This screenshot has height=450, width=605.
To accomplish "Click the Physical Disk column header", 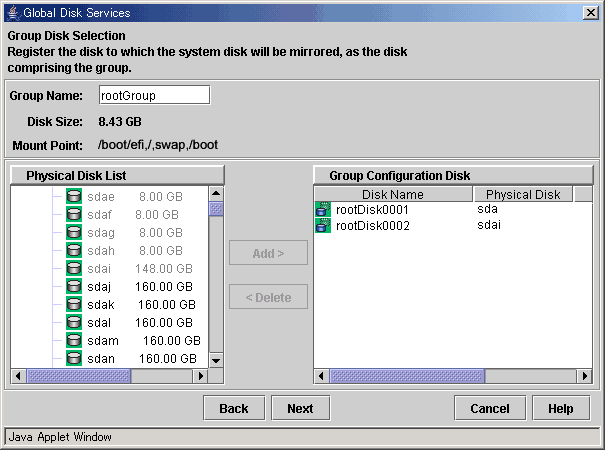I will pyautogui.click(x=523, y=194).
